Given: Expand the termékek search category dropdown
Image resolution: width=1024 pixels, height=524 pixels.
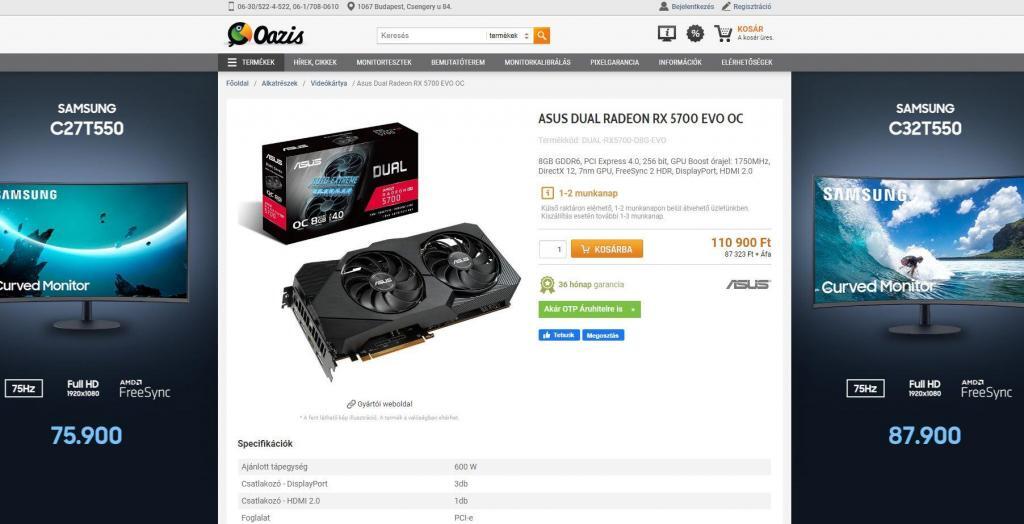Looking at the screenshot, I should pyautogui.click(x=509, y=35).
